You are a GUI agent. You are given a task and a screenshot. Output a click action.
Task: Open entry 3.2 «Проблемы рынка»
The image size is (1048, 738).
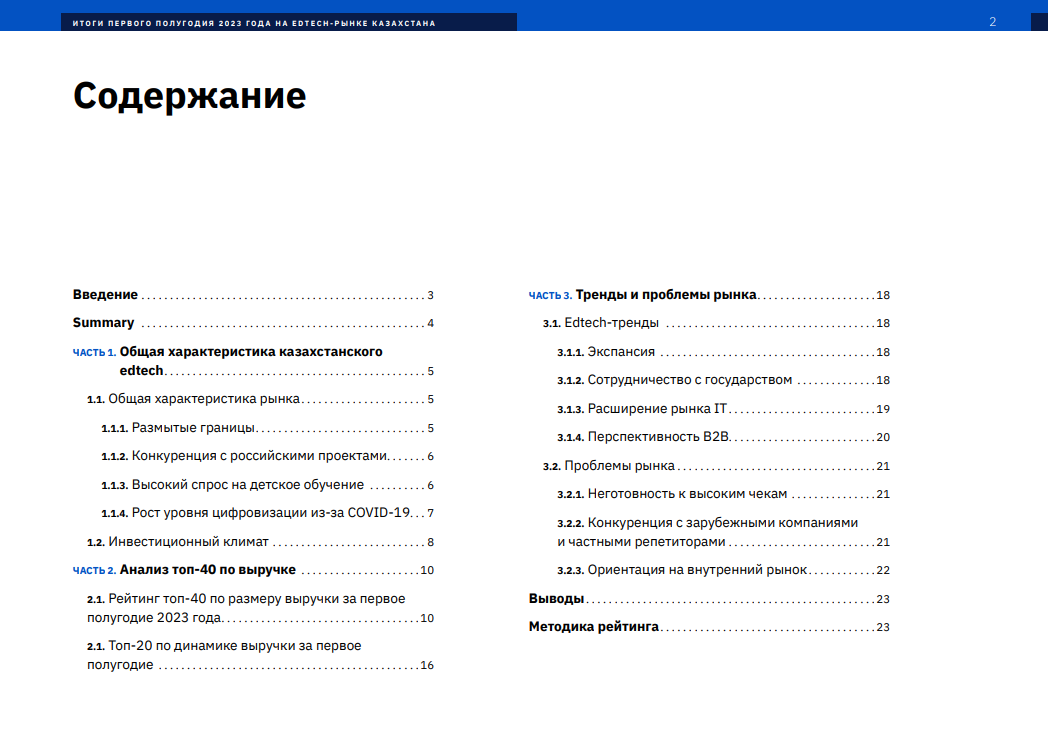pos(716,466)
